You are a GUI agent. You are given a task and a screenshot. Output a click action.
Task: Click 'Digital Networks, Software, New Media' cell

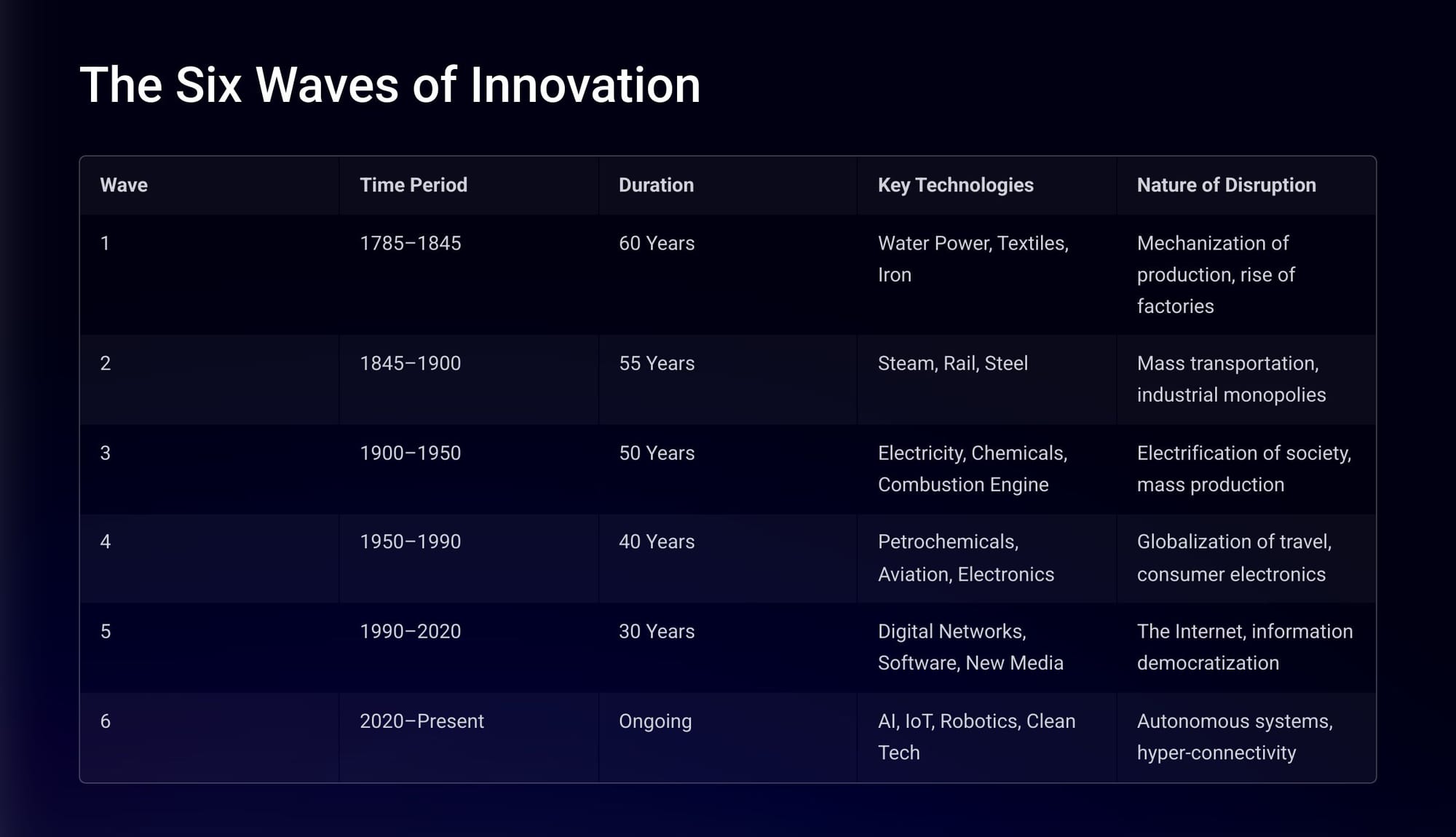[987, 648]
